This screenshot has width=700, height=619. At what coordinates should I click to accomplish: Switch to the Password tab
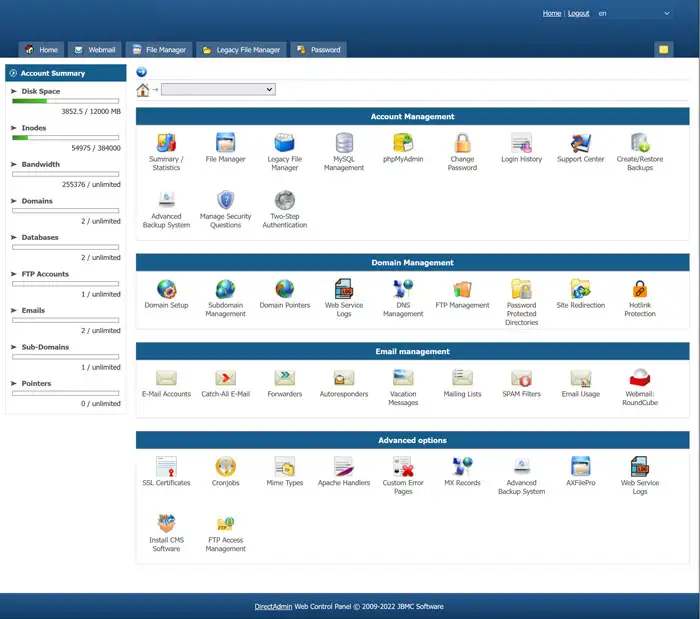319,50
